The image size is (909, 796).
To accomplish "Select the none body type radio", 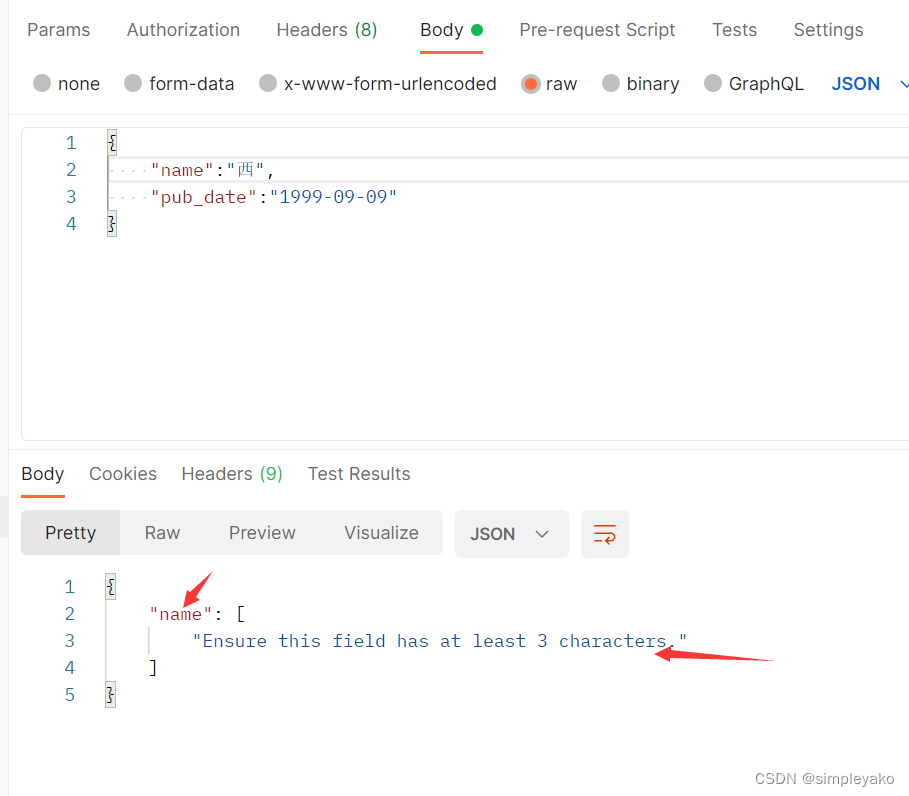I will coord(42,83).
